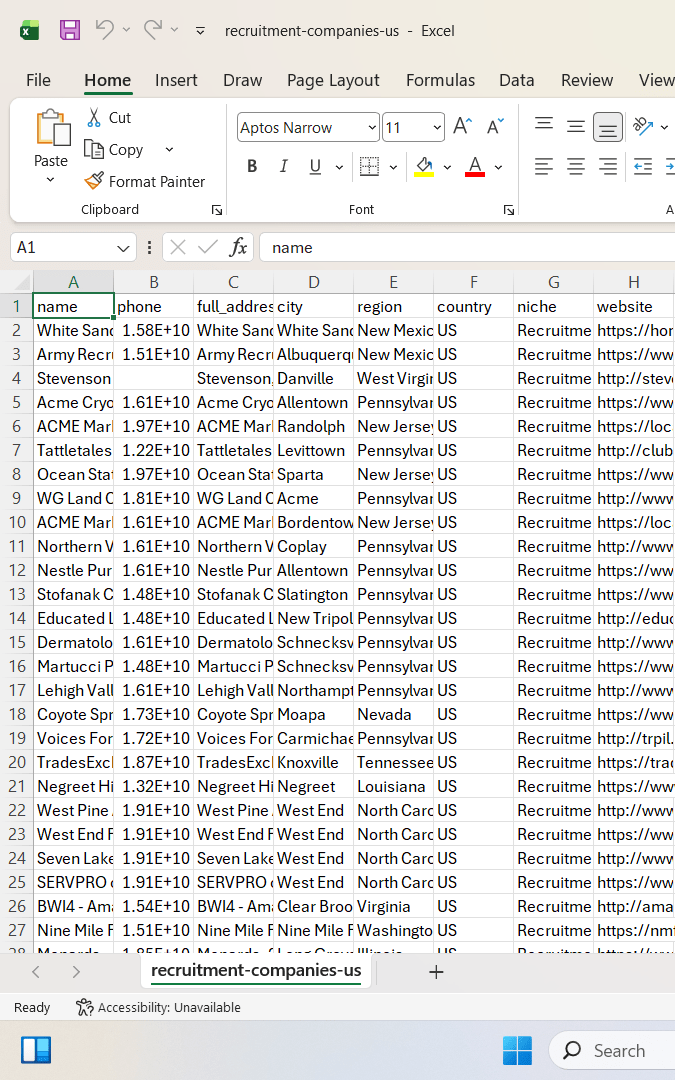Expand the Paste options arrow
The image size is (675, 1080).
tap(50, 180)
